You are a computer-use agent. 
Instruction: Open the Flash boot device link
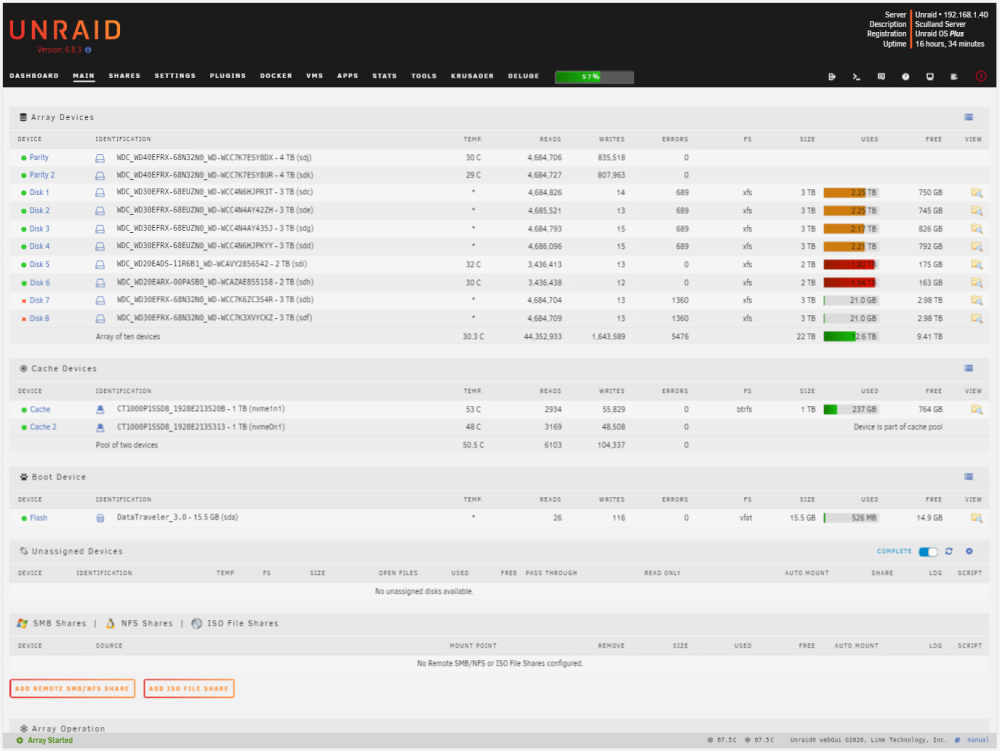tap(38, 518)
